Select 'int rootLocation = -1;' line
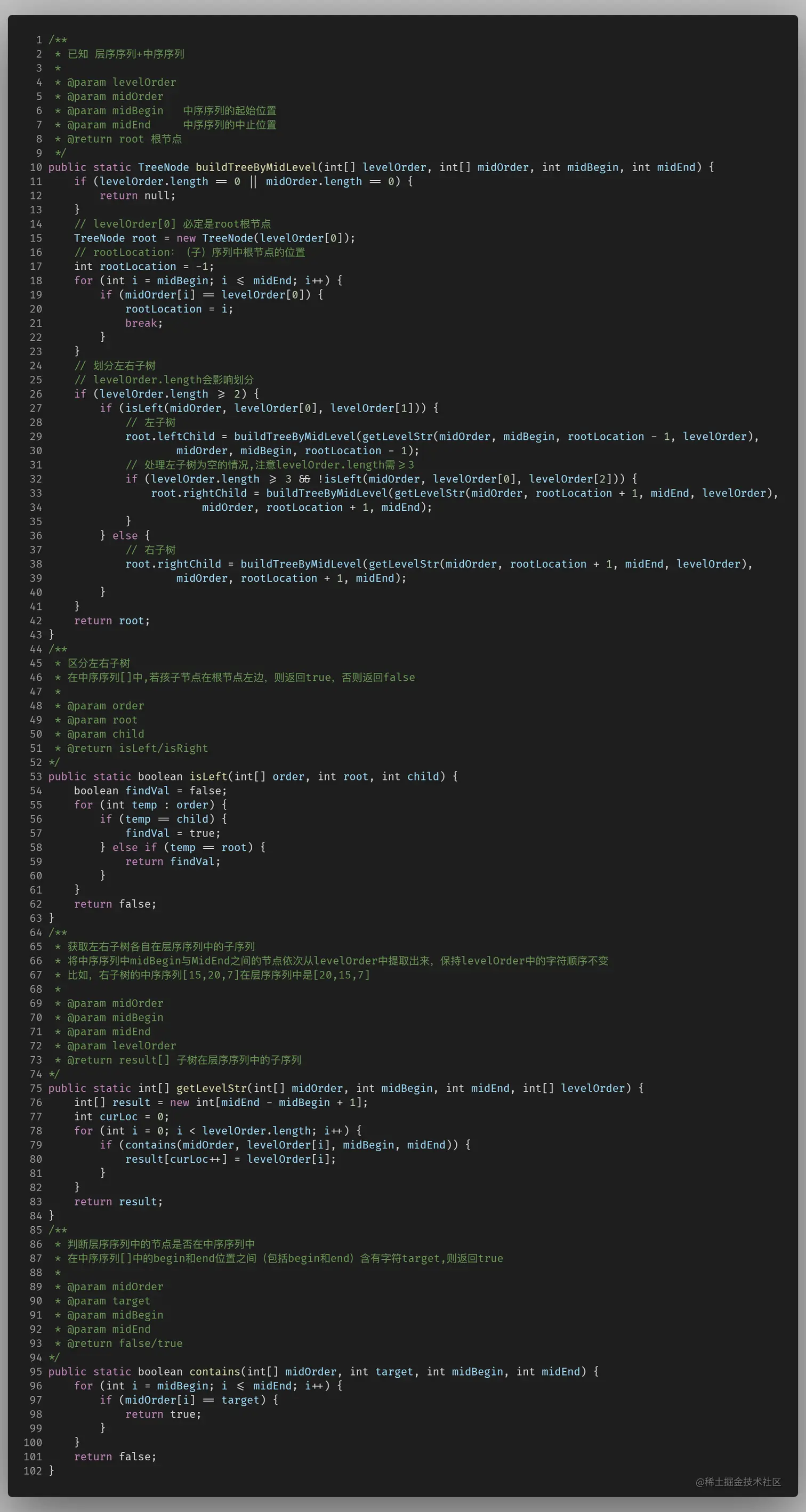 pos(144,267)
